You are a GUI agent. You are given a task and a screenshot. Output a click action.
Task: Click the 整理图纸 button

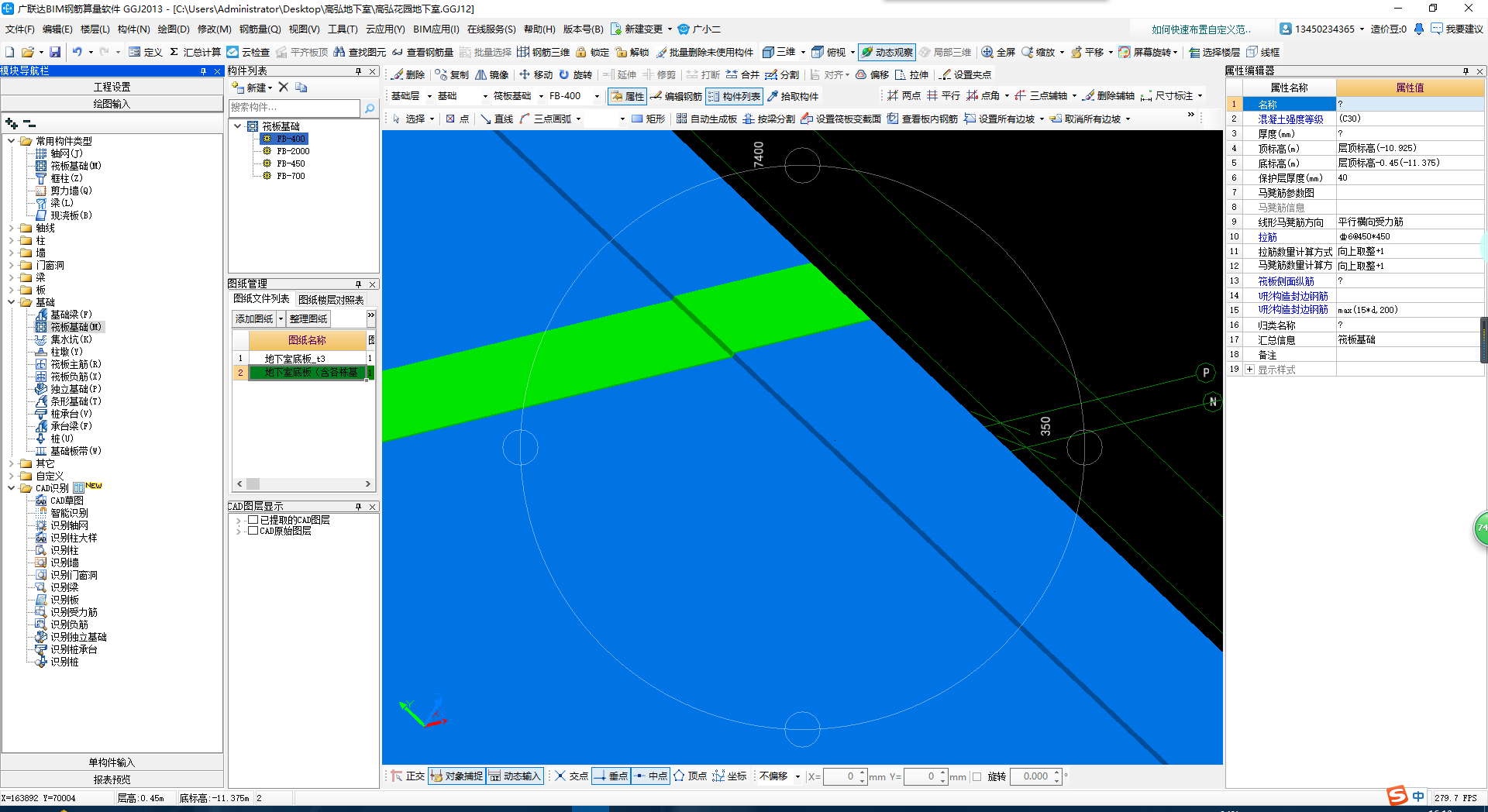pos(308,318)
